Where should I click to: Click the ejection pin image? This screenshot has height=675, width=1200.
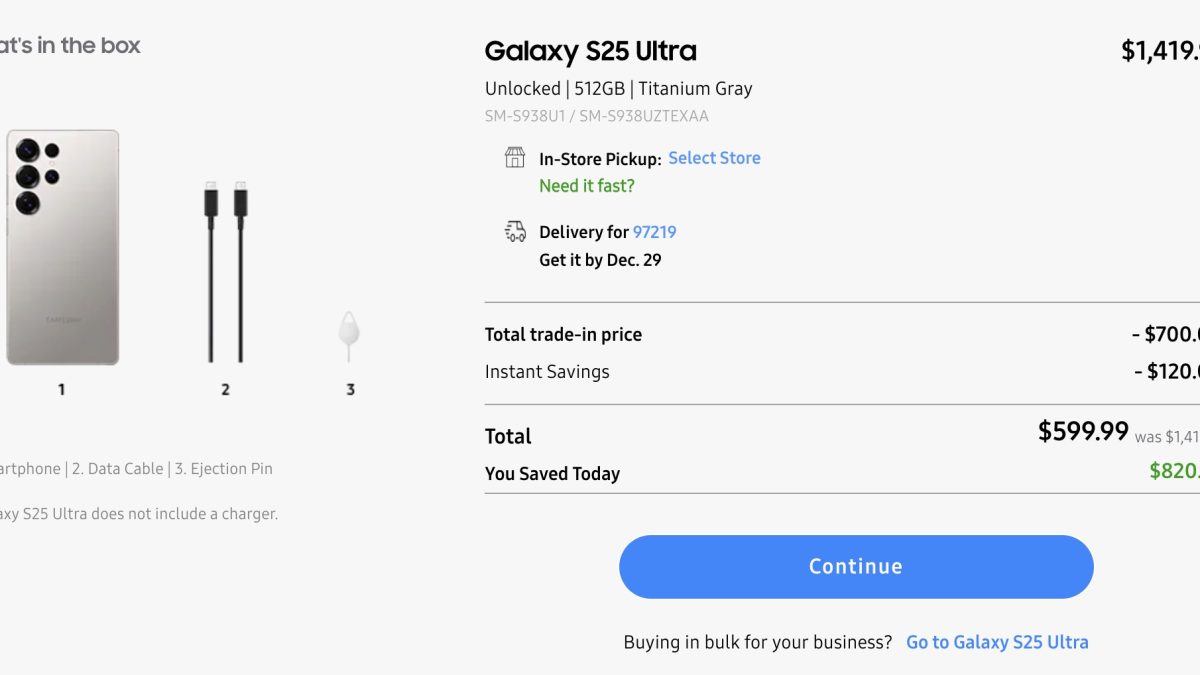click(349, 336)
